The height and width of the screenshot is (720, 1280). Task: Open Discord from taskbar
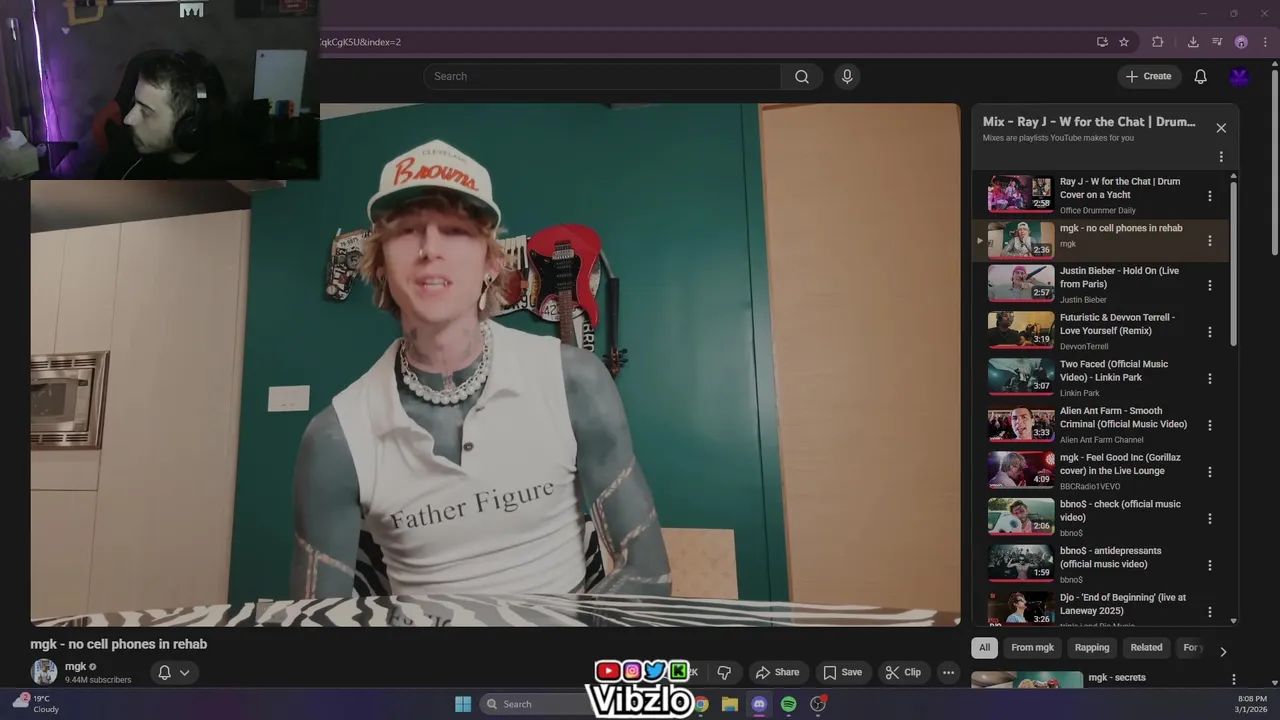tap(759, 704)
